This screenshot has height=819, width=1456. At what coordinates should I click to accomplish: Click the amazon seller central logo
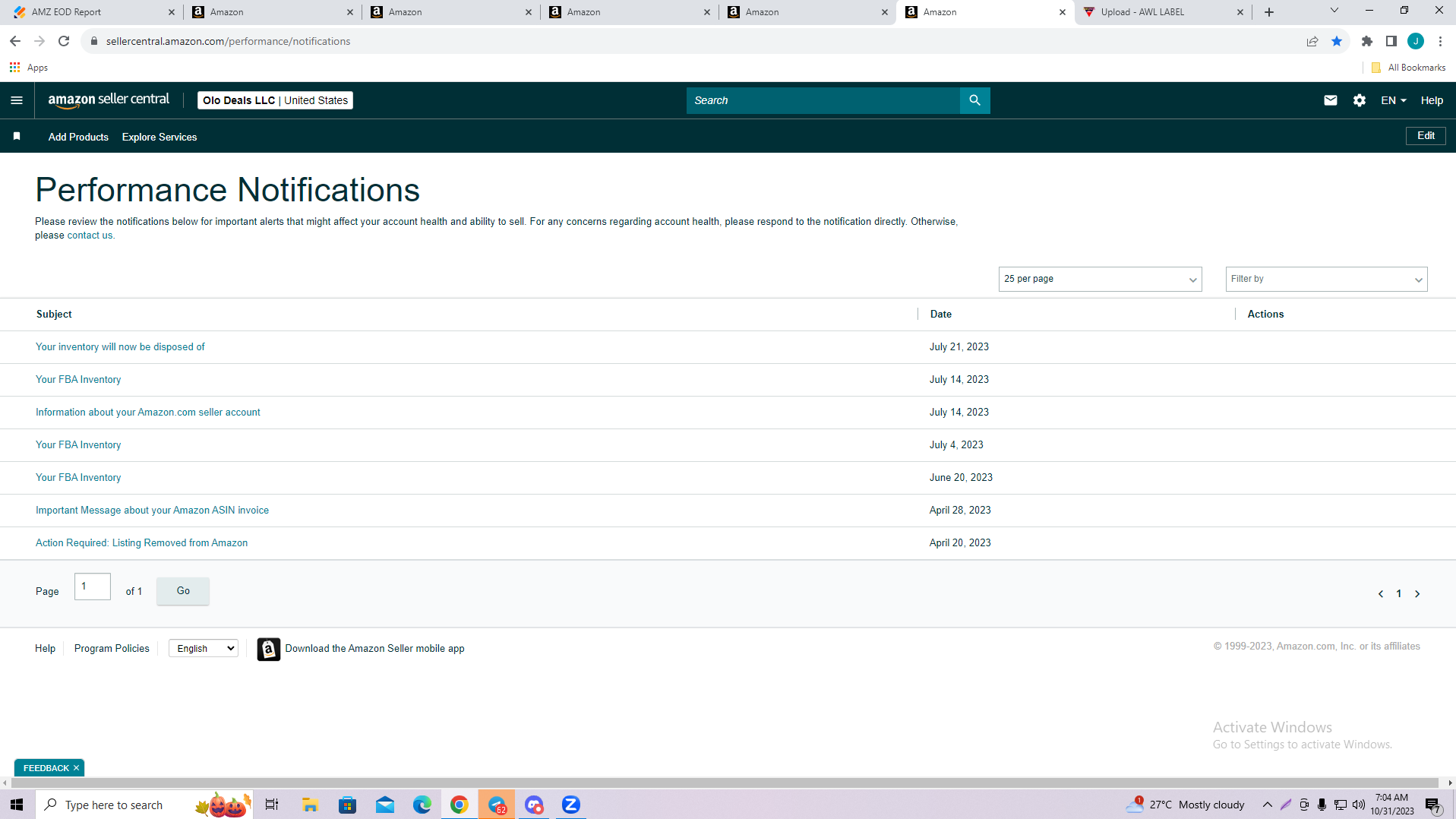[x=109, y=100]
